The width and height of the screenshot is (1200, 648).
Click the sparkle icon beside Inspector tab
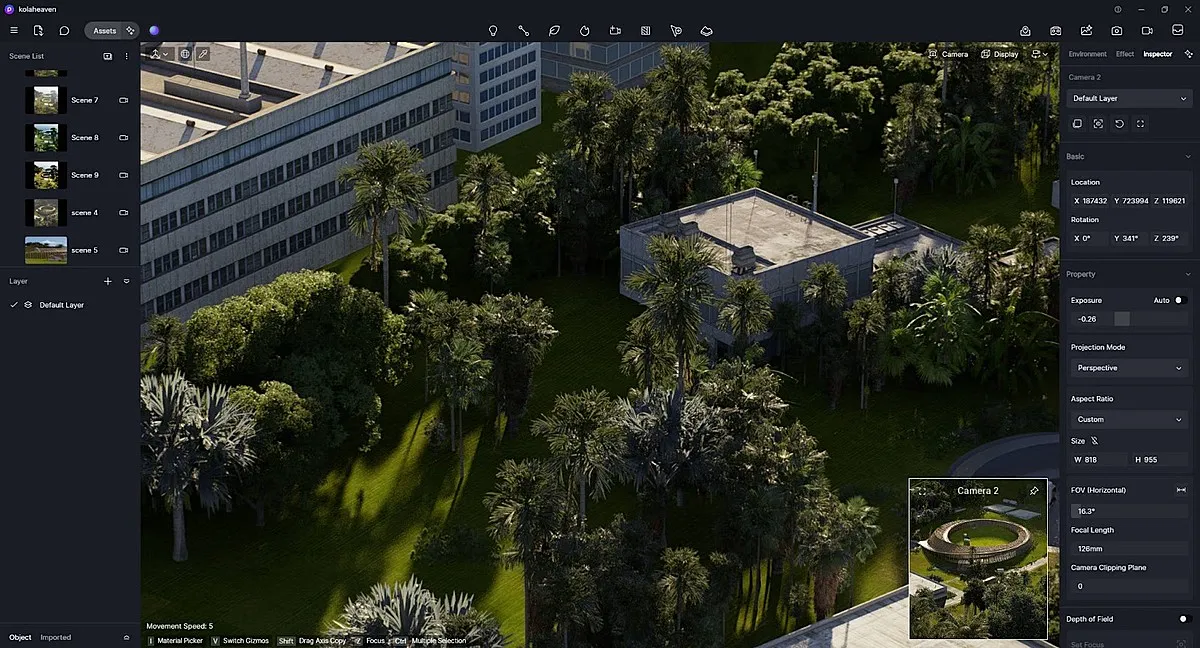coord(1188,54)
